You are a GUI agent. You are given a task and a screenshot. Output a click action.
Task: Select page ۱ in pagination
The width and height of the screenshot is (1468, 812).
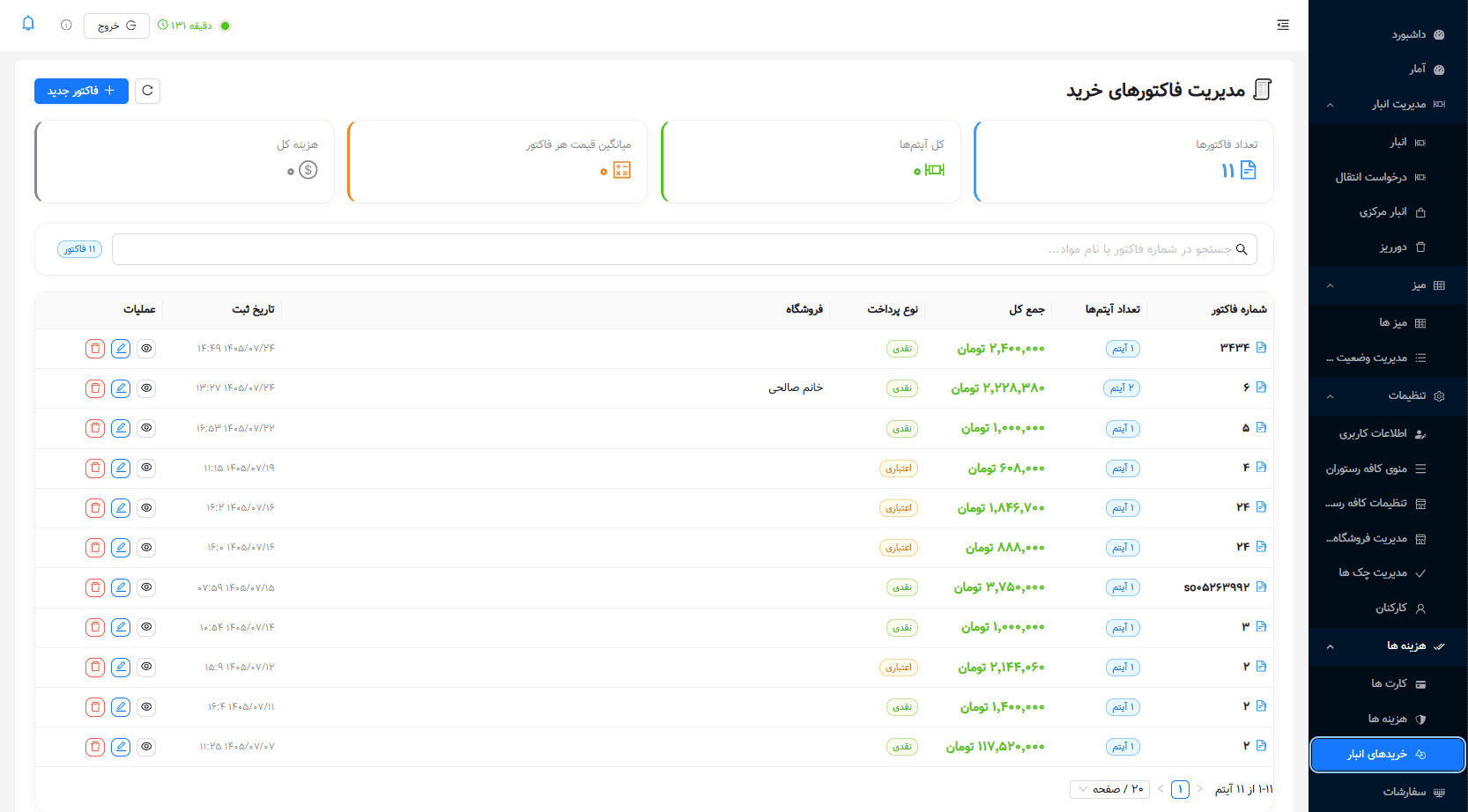point(1180,789)
